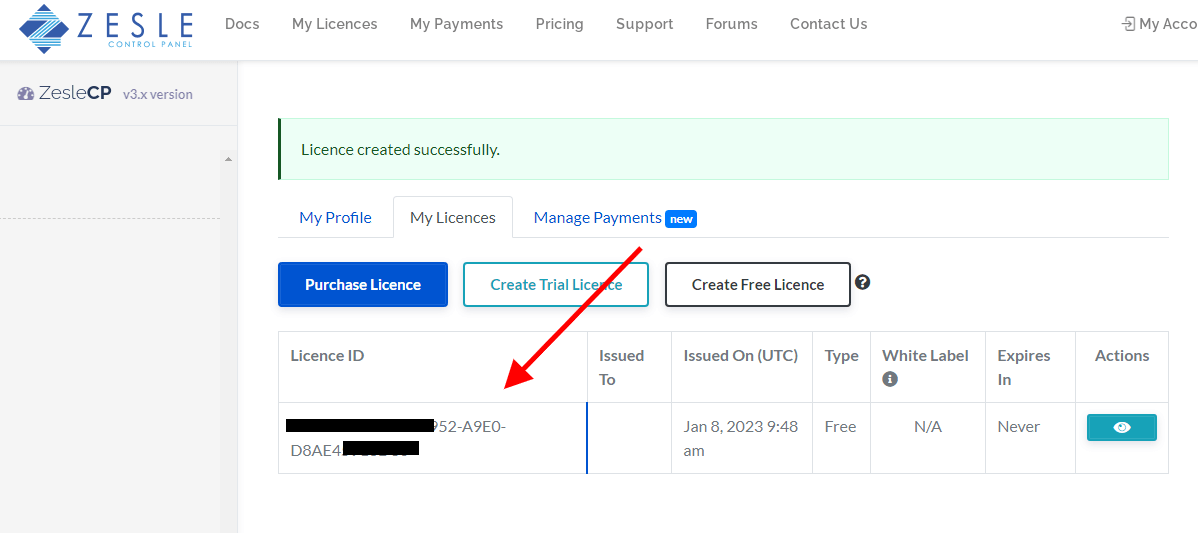View licence using the eye button
The width and height of the screenshot is (1198, 533).
[1122, 428]
